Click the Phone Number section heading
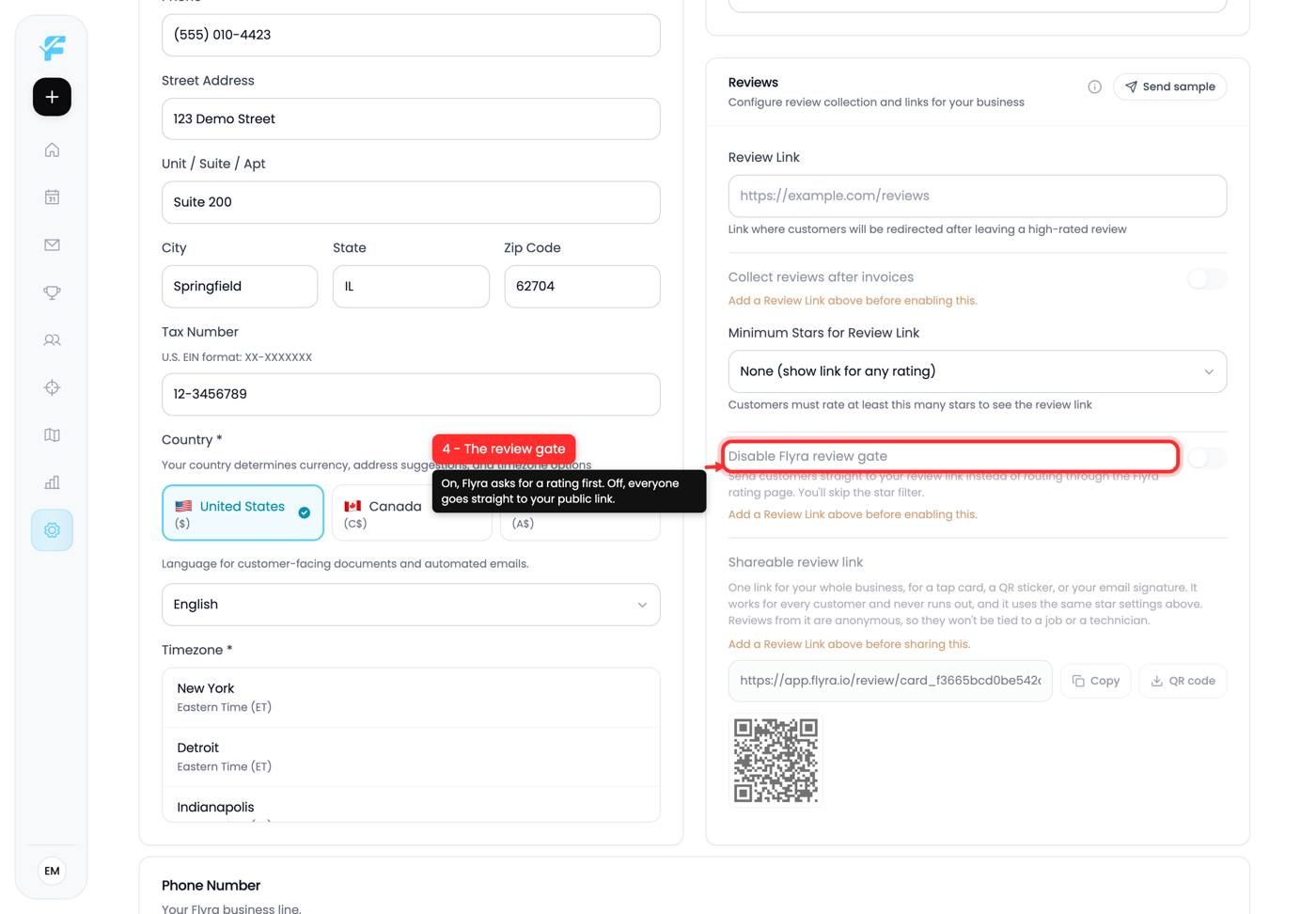This screenshot has width=1316, height=914. [211, 886]
